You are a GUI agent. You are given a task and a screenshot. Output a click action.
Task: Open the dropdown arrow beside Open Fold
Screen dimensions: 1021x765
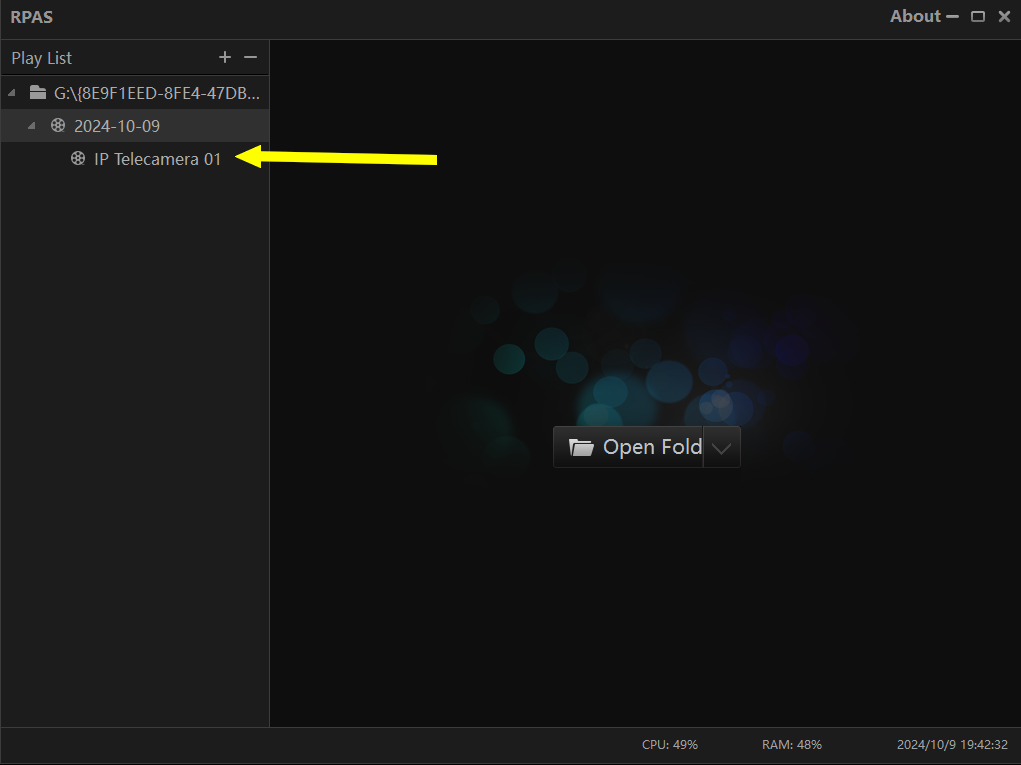[x=722, y=448]
